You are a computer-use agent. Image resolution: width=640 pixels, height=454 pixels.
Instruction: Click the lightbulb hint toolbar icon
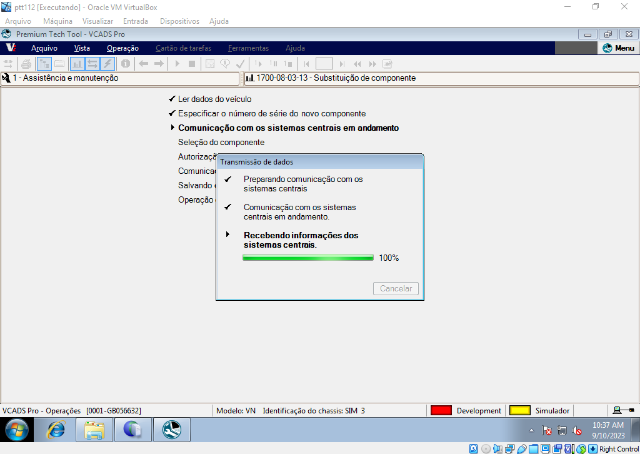point(225,64)
